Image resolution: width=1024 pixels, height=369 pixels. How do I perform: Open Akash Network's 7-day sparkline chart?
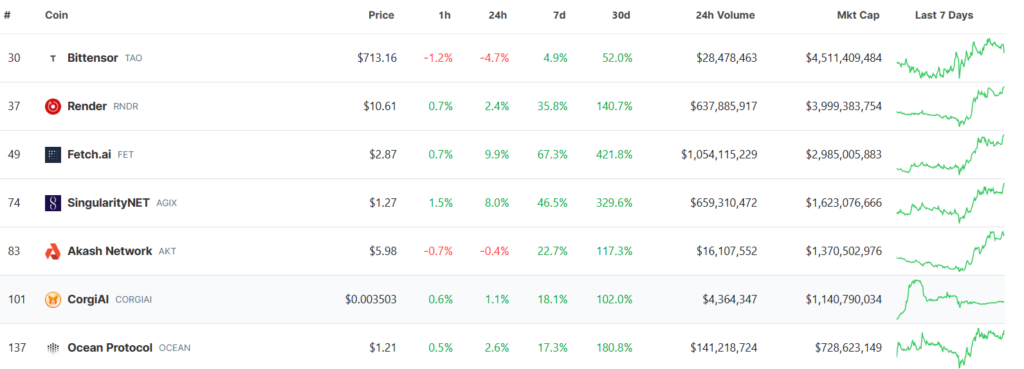click(950, 251)
